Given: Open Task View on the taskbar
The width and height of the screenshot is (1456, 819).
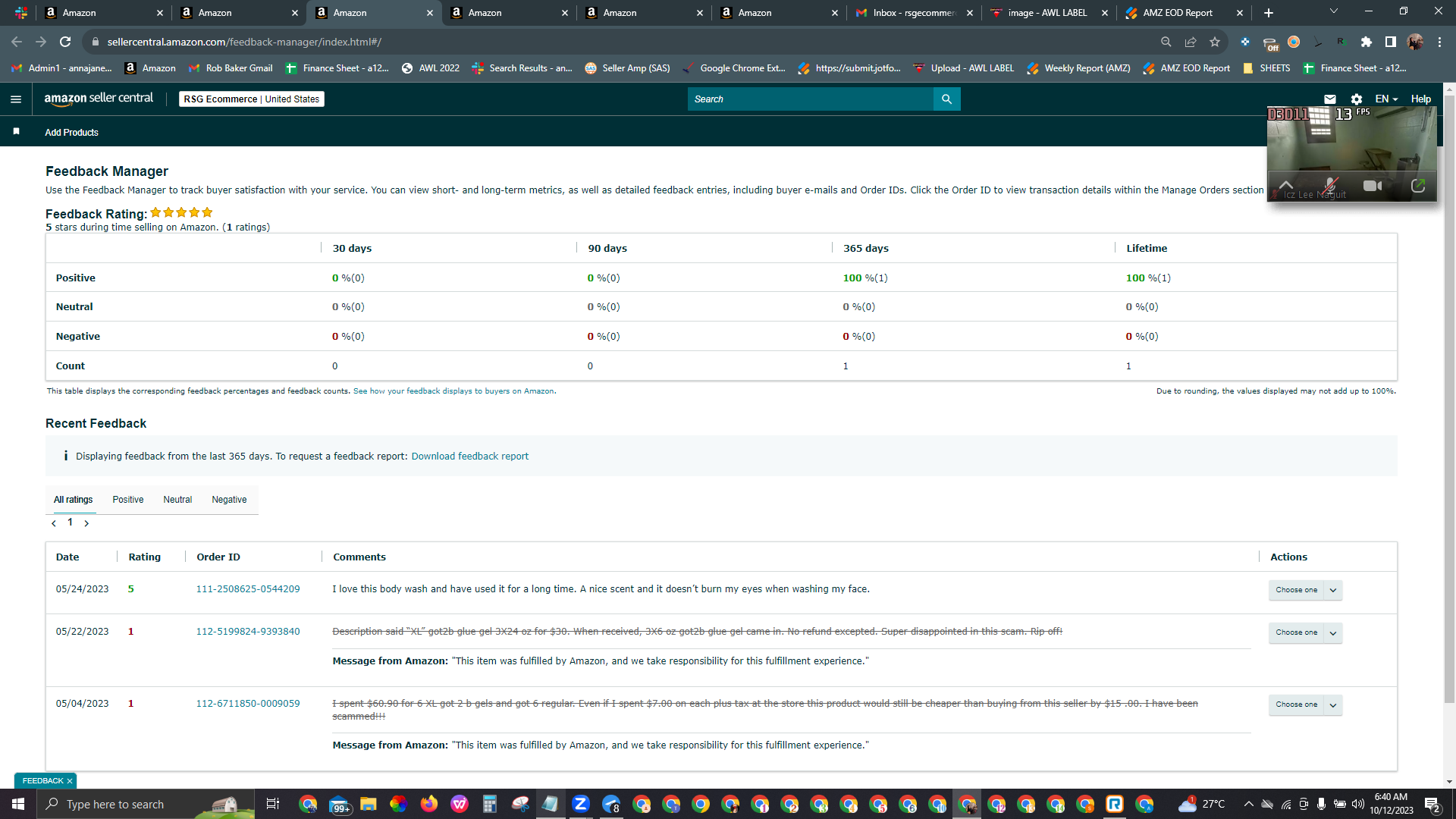Looking at the screenshot, I should pos(273,804).
